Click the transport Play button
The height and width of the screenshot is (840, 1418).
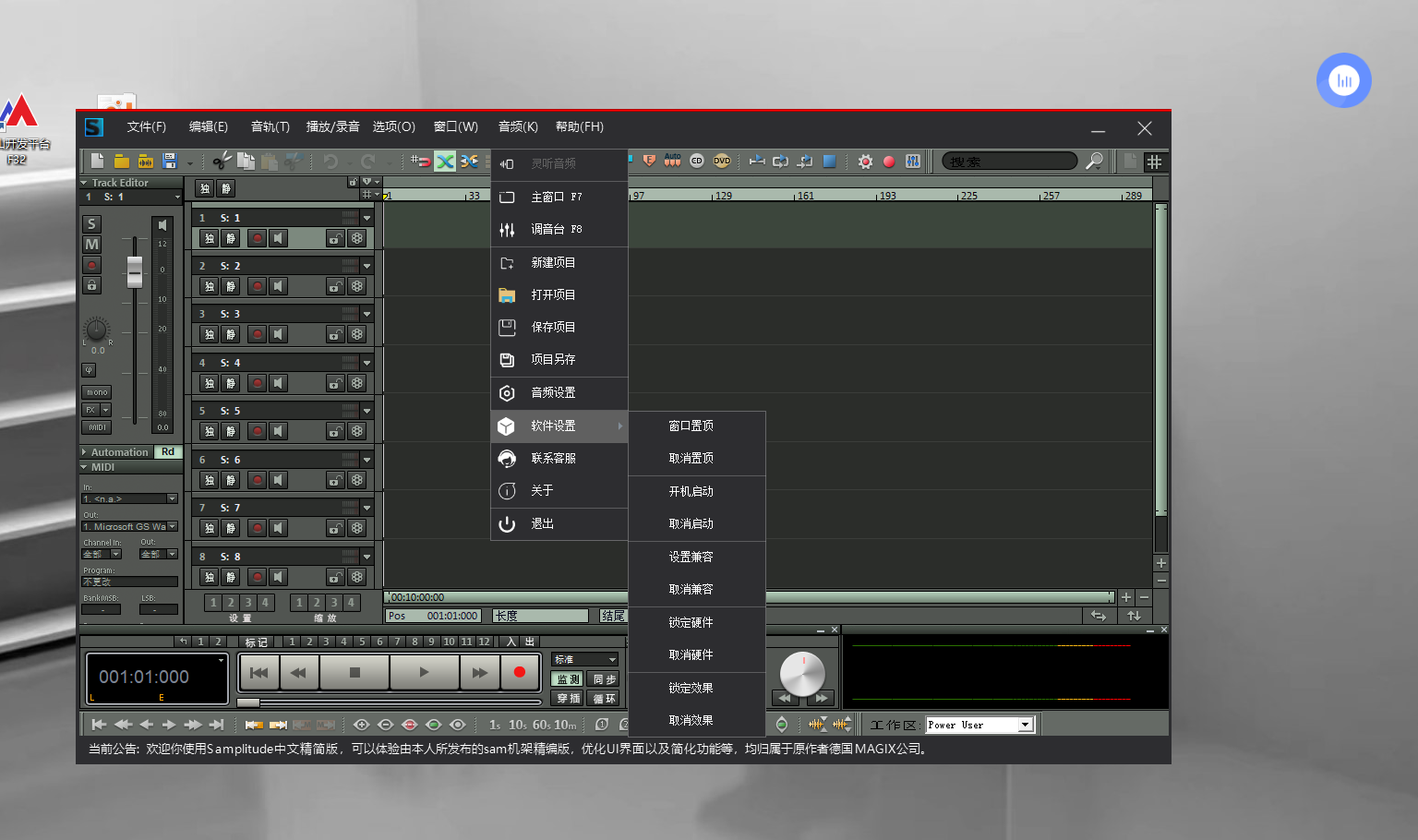tap(424, 672)
